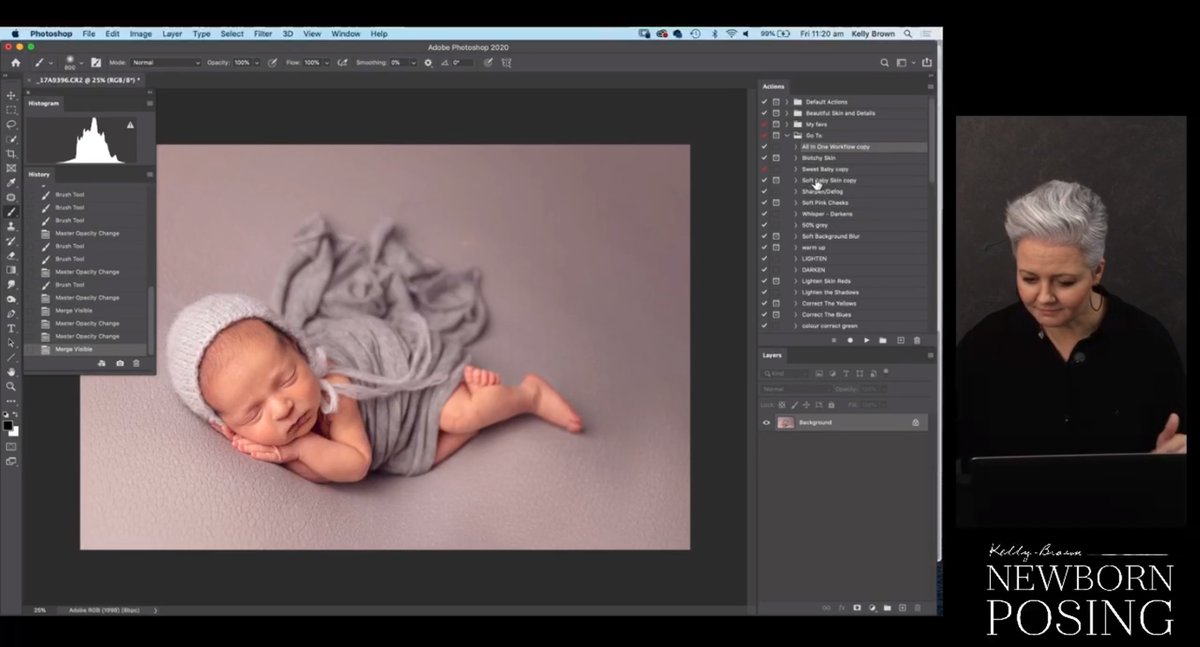Enable the dialog toggle for Soft Pink Cheeks
The image size is (1200, 647).
click(x=775, y=203)
